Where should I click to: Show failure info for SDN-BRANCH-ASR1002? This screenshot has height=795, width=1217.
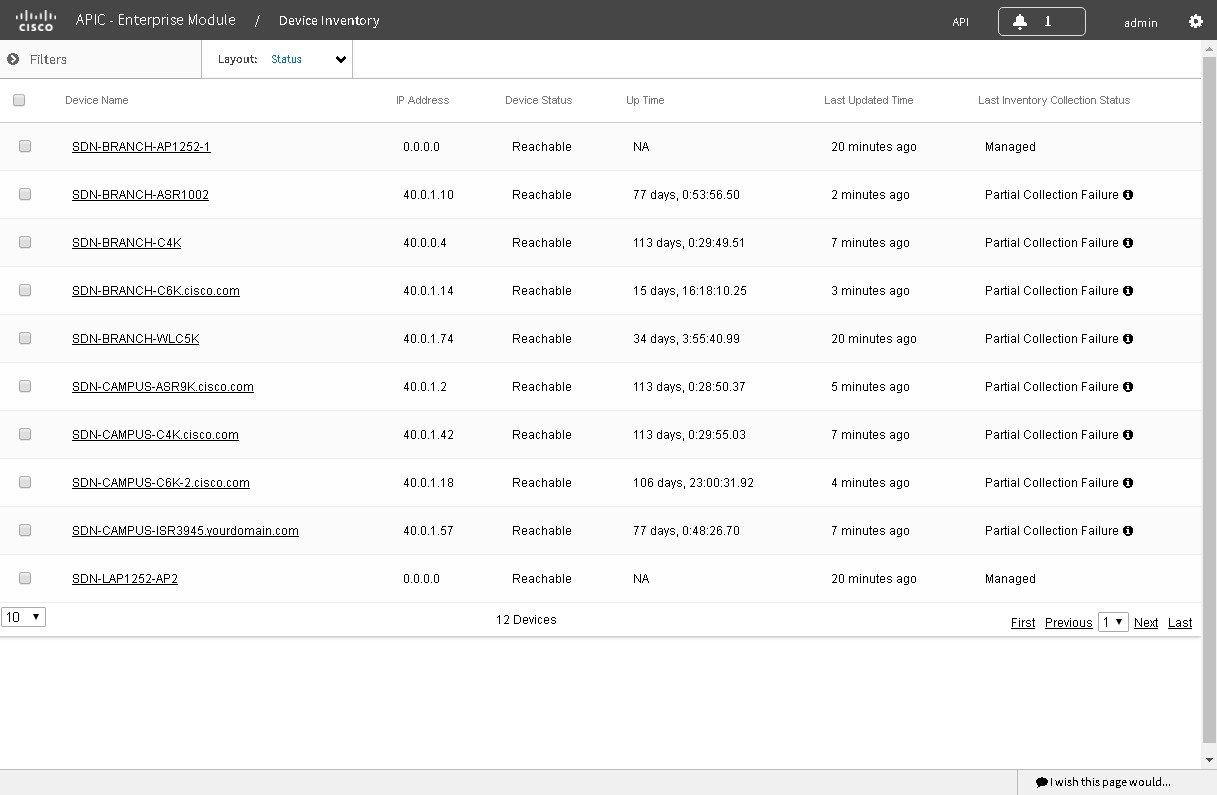point(1128,195)
